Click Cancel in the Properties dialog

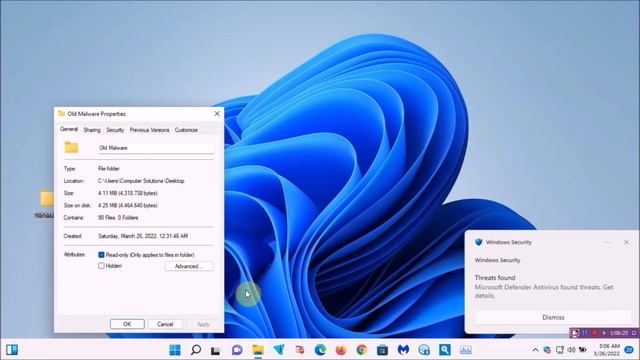tap(165, 324)
